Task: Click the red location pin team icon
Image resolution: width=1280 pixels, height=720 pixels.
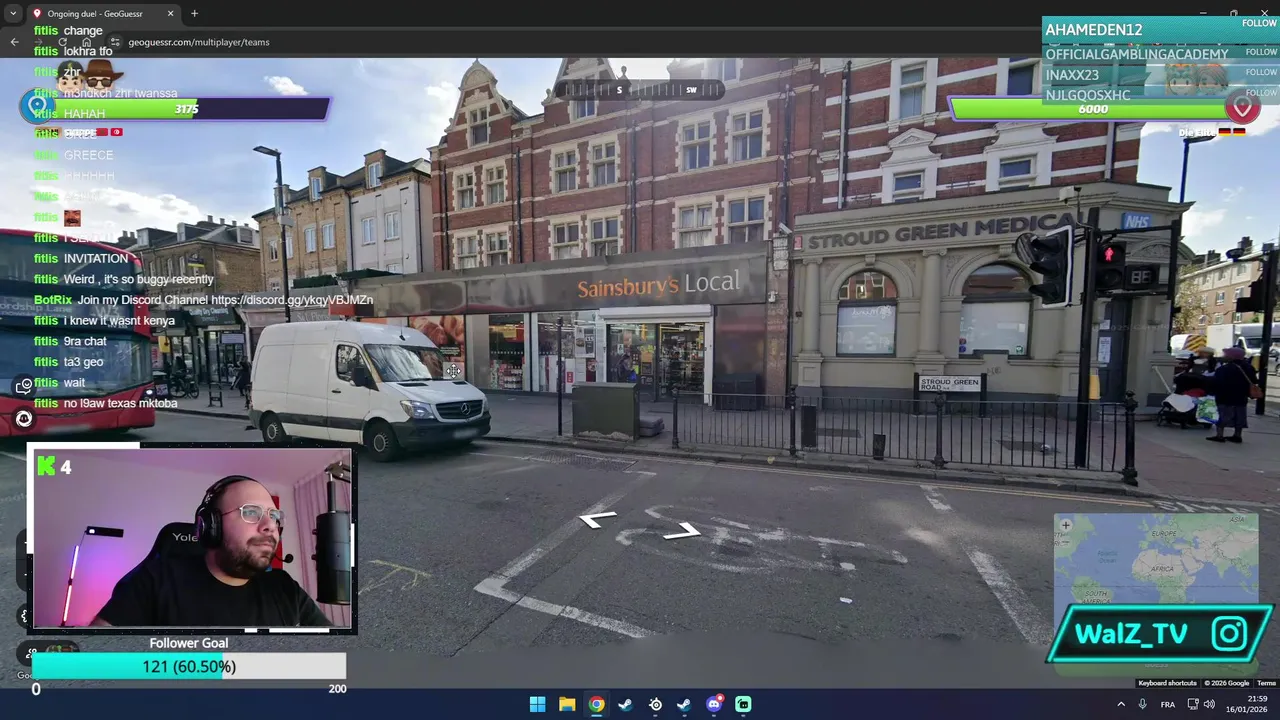Action: coord(1243,107)
